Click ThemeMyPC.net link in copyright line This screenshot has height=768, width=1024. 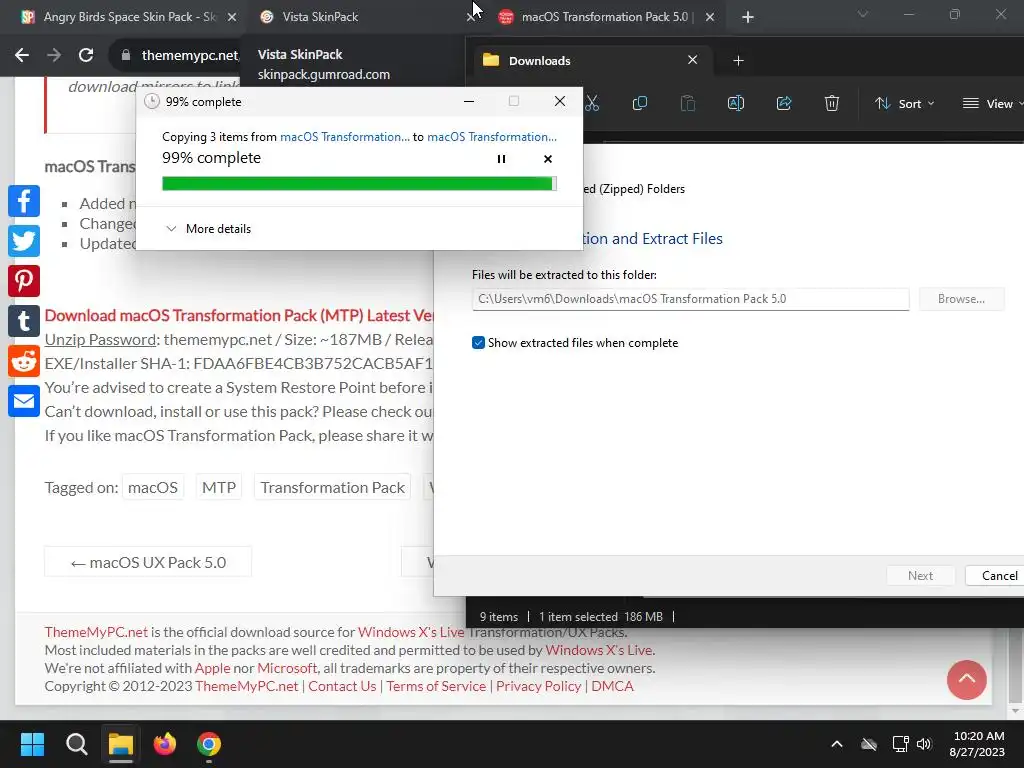pyautogui.click(x=246, y=686)
